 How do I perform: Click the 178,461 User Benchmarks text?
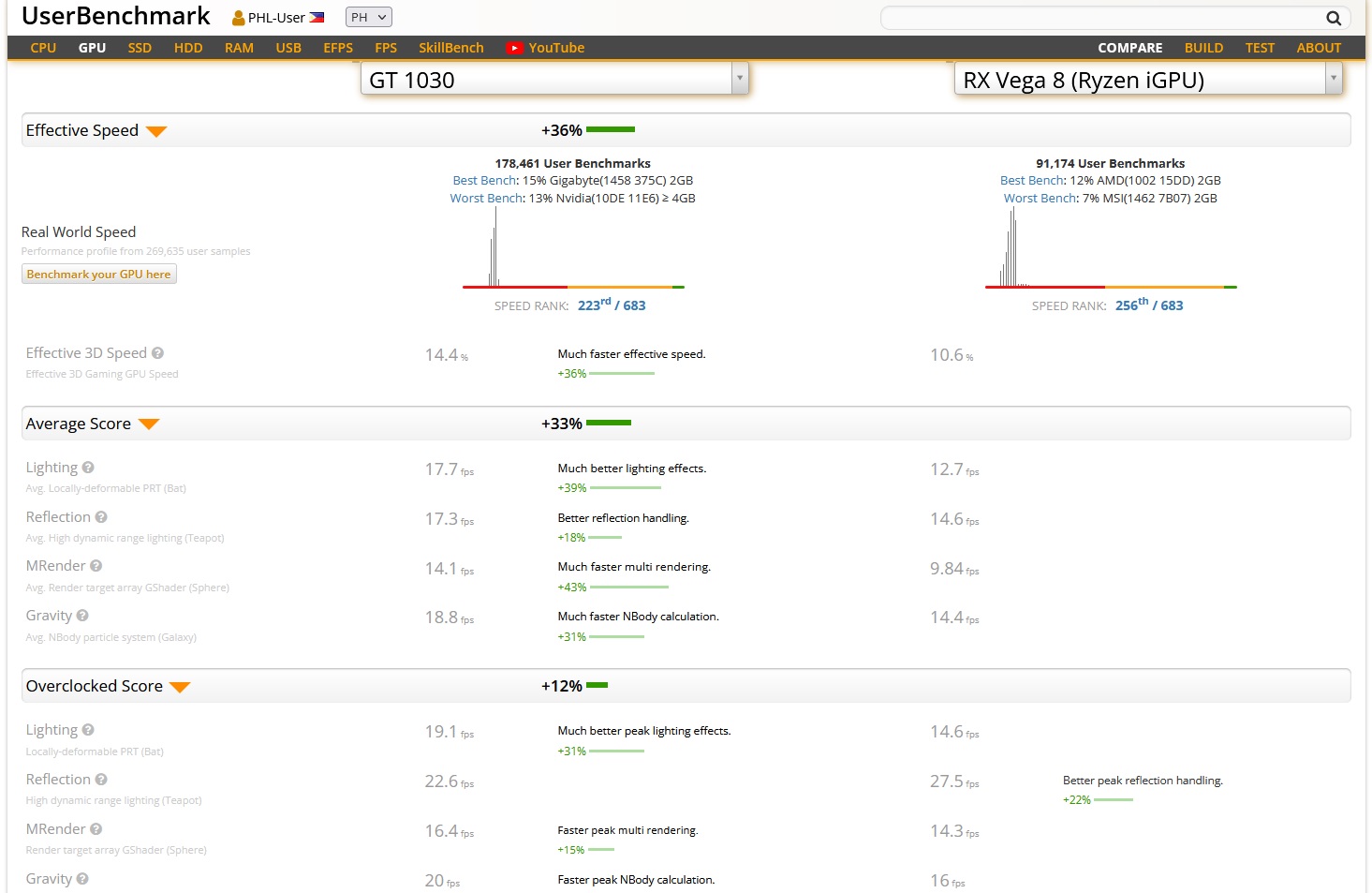[573, 163]
